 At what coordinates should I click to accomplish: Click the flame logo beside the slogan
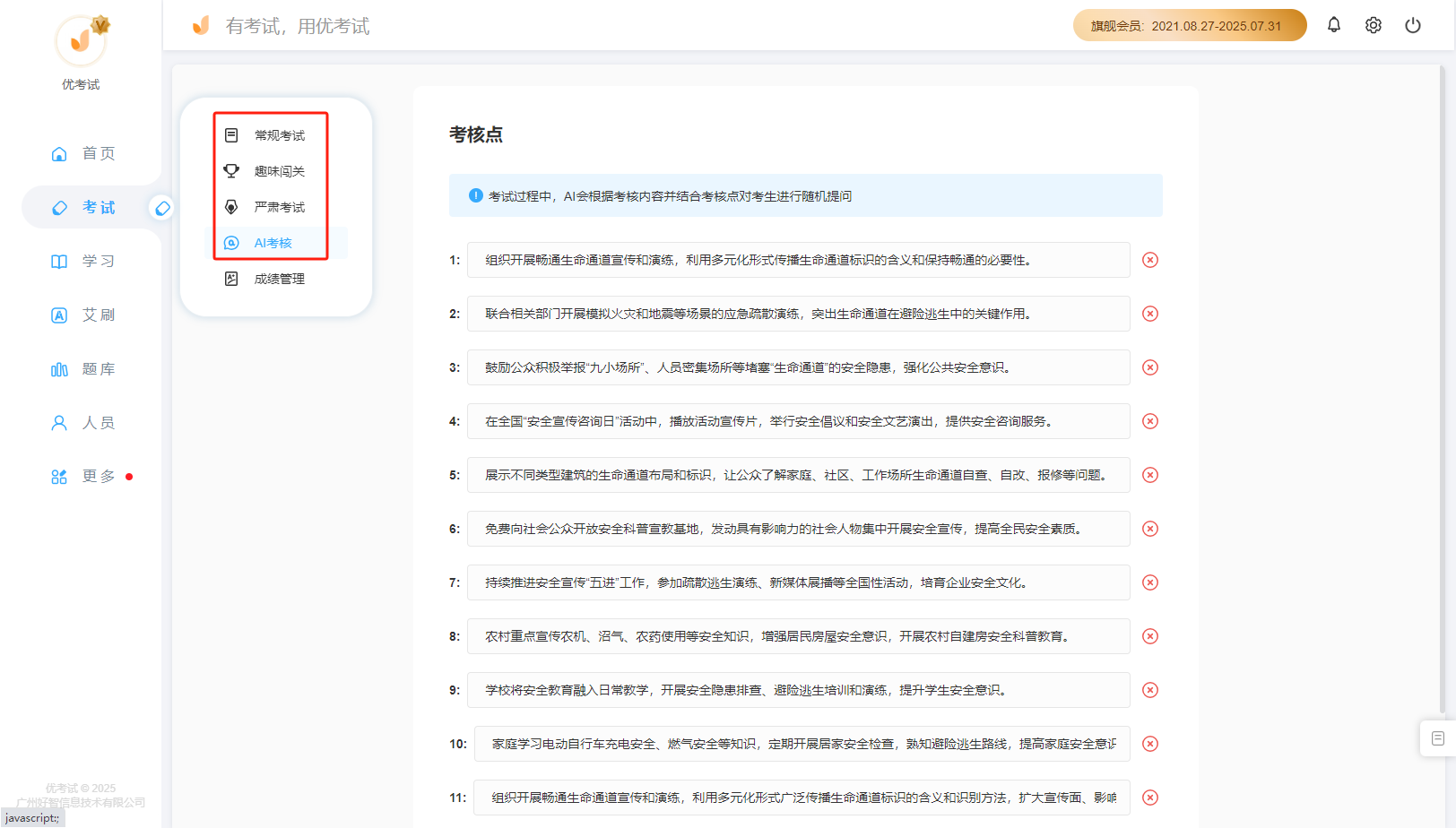[x=201, y=25]
